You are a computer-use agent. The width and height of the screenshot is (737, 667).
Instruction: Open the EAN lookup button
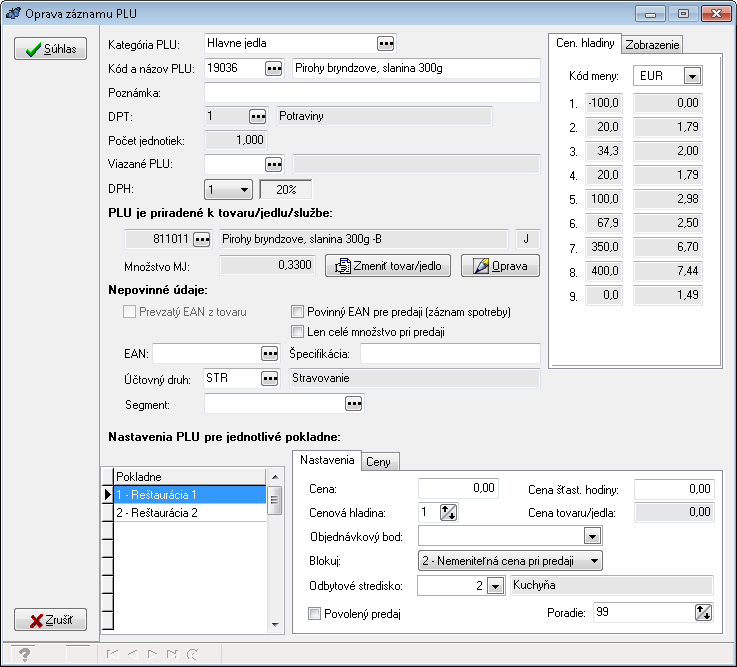[x=269, y=353]
